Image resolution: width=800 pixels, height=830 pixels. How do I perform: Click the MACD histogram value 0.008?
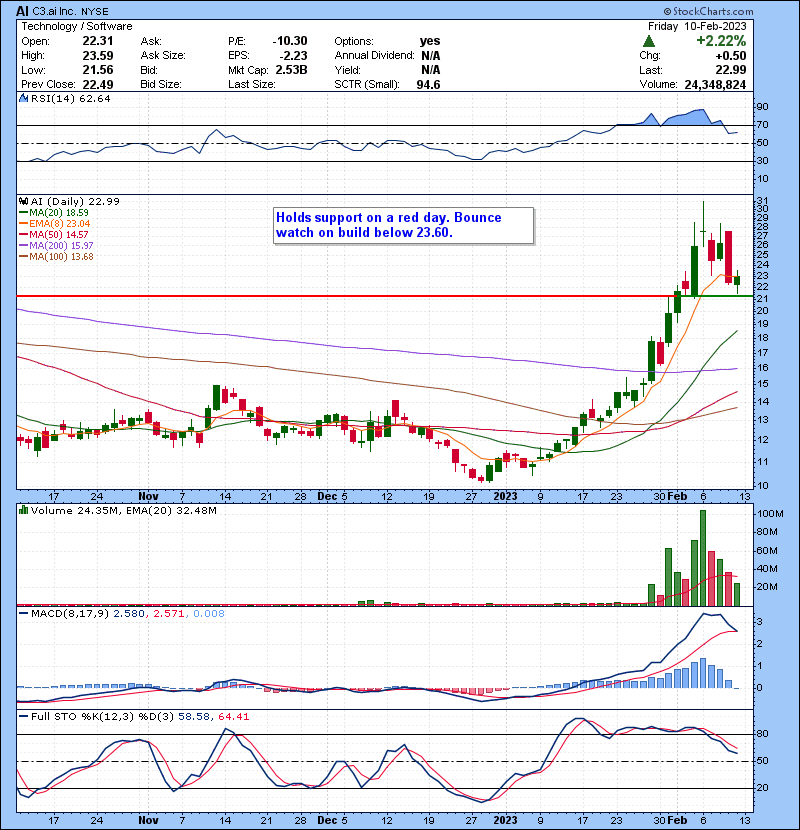coord(209,614)
